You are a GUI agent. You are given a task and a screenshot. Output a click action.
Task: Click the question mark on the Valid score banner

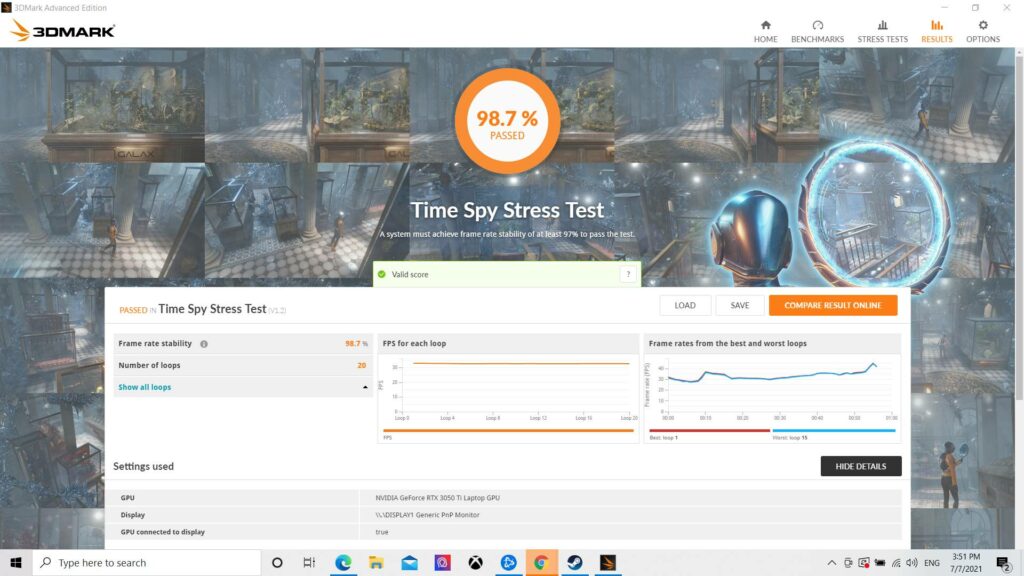[x=628, y=273]
